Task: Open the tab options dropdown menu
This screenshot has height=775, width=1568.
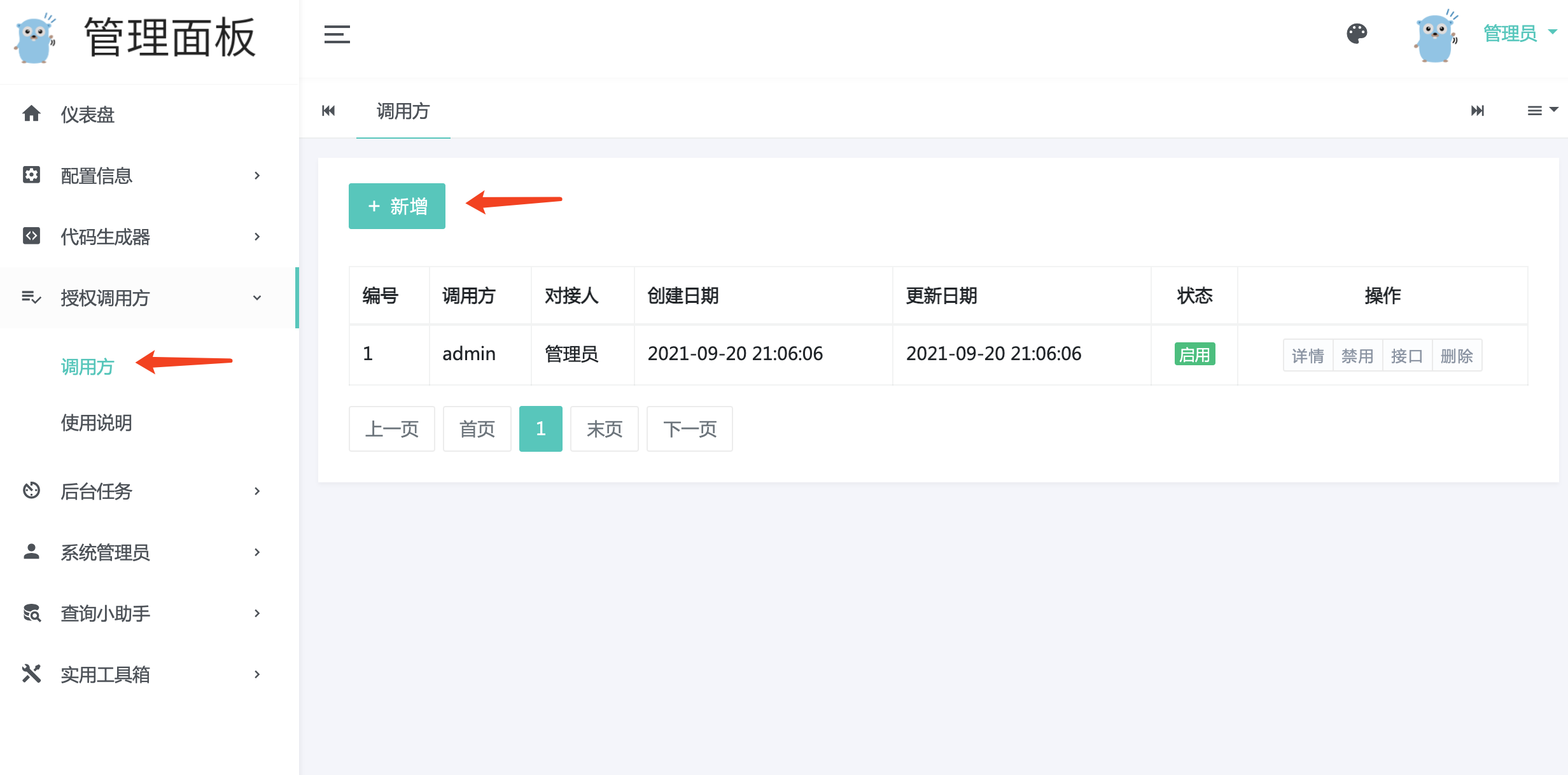Action: 1542,111
